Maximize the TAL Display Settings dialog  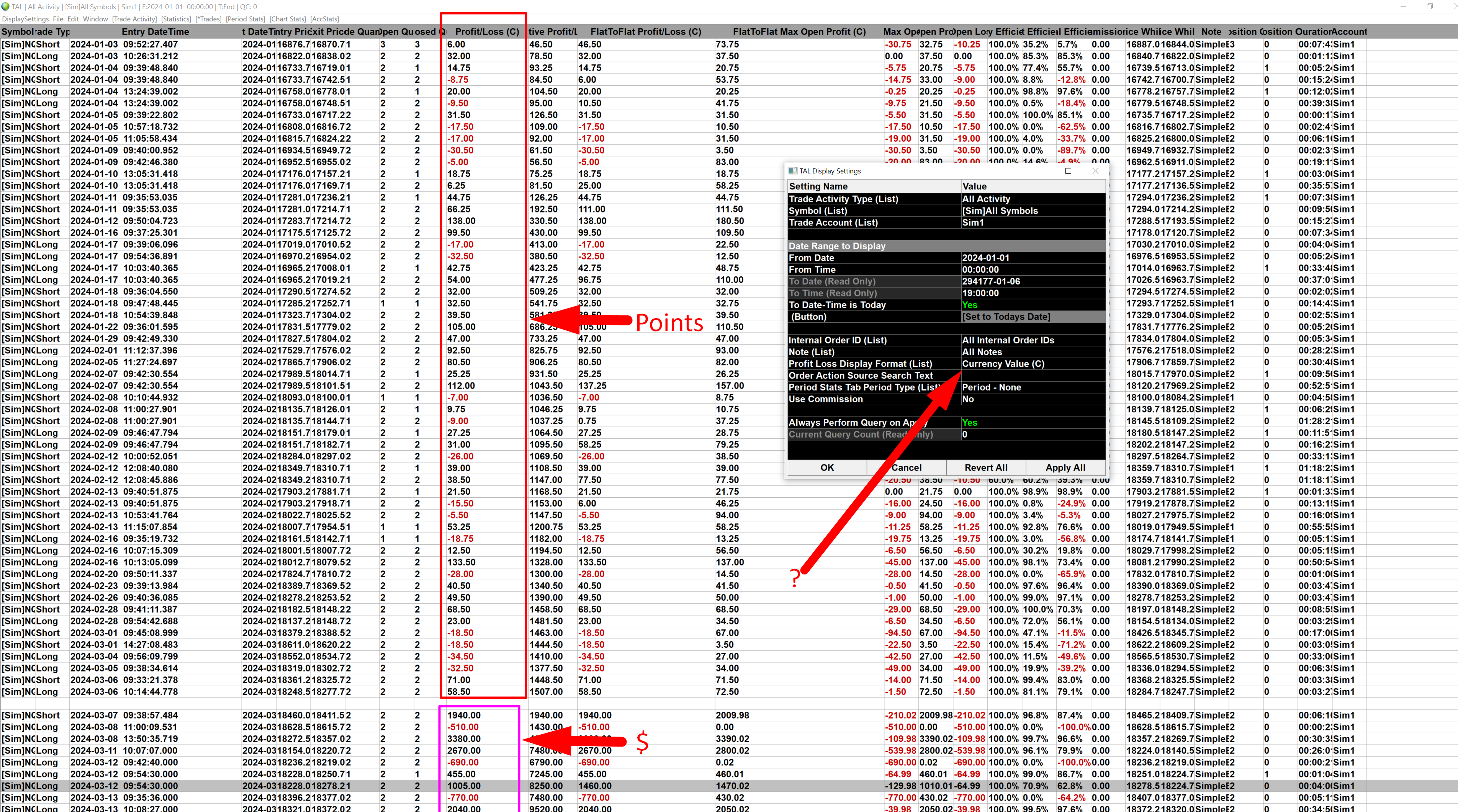pos(1068,171)
